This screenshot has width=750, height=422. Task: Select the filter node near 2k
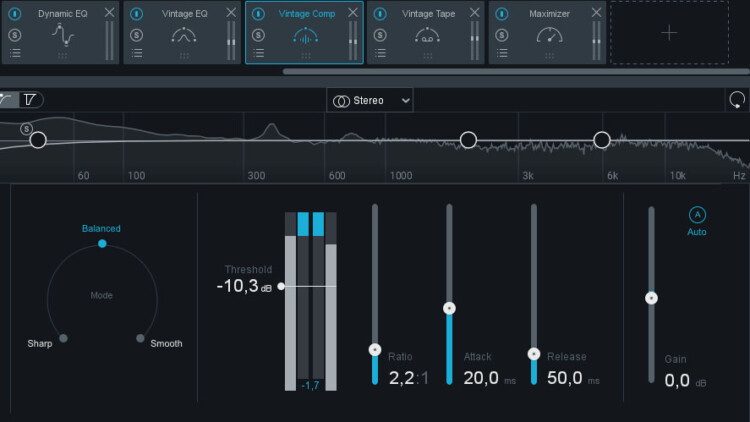pos(468,140)
